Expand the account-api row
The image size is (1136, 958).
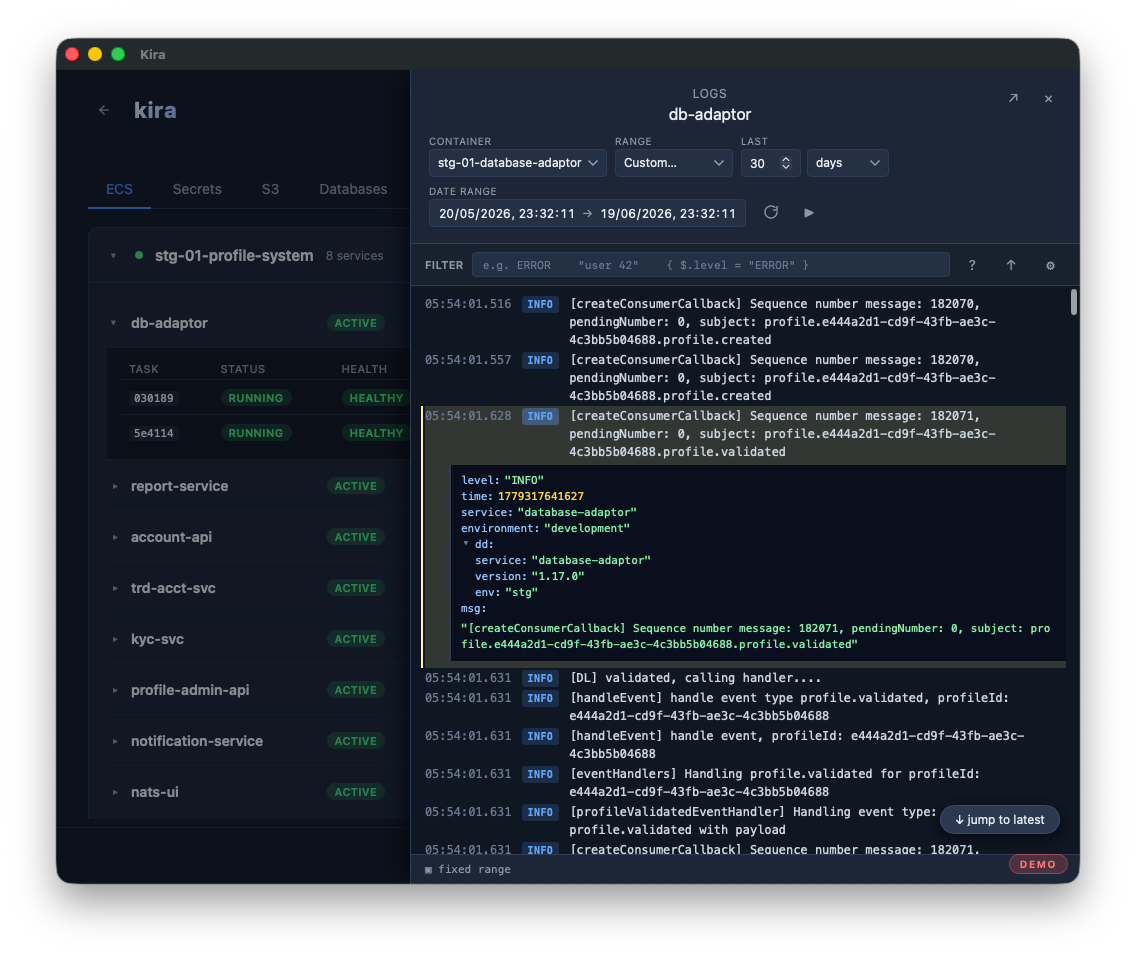click(115, 537)
